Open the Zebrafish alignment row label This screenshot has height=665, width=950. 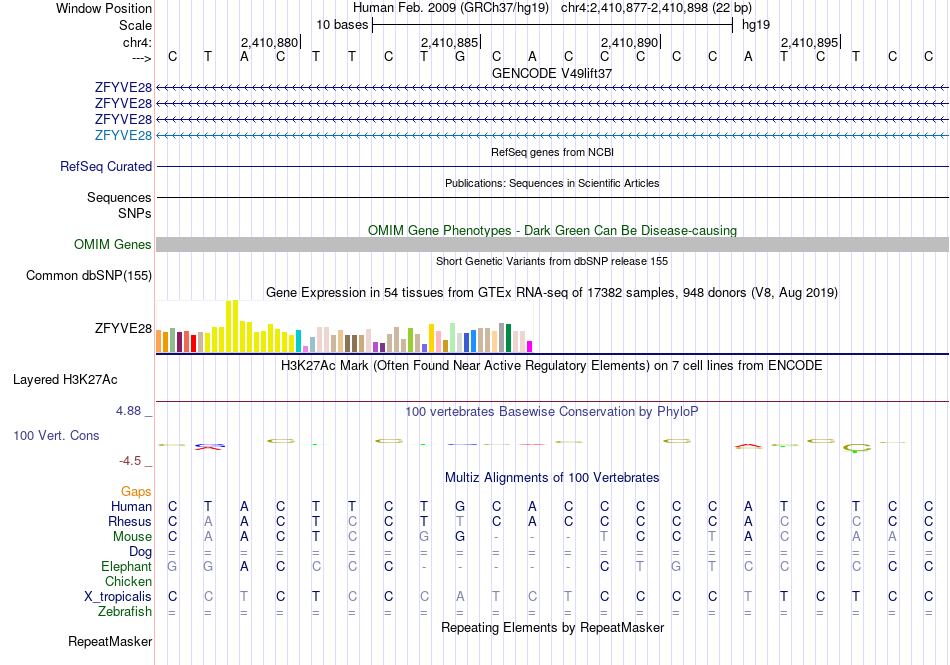point(125,612)
